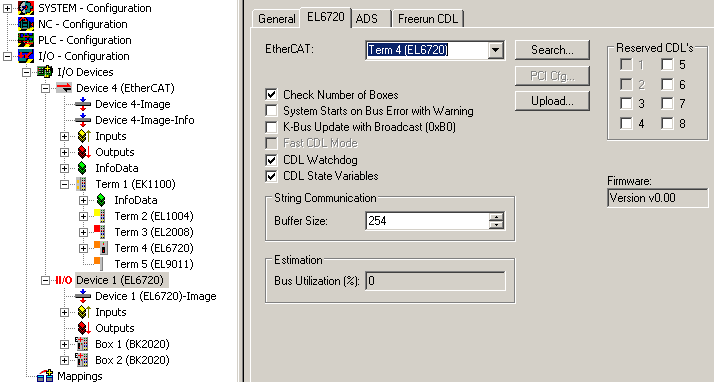
Task: Increase Buffer Size with up arrow
Action: coord(496,217)
